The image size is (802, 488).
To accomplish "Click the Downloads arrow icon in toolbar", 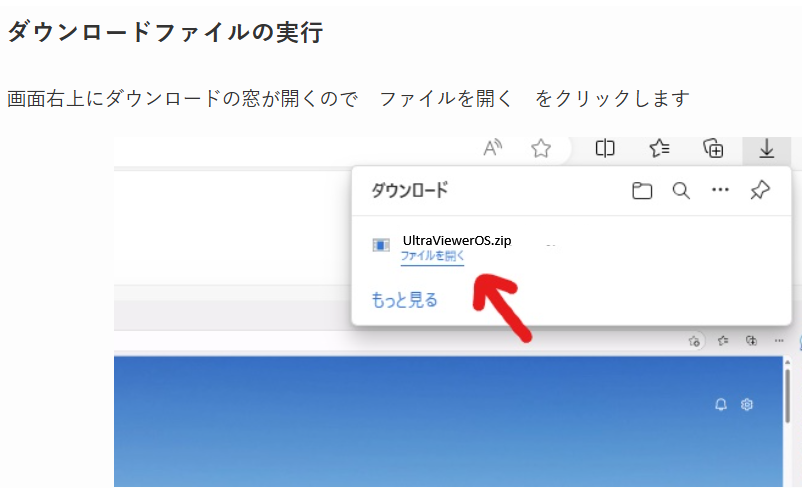I will point(766,149).
